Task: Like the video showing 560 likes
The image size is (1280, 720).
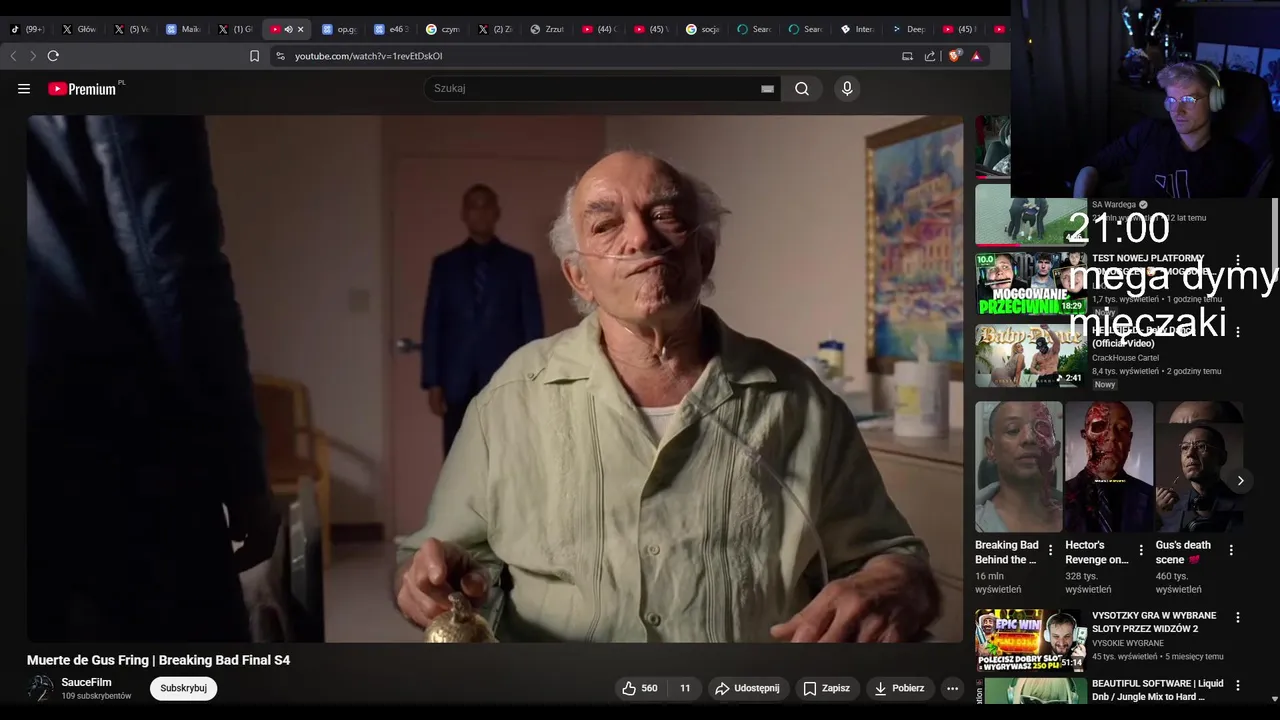Action: point(640,688)
